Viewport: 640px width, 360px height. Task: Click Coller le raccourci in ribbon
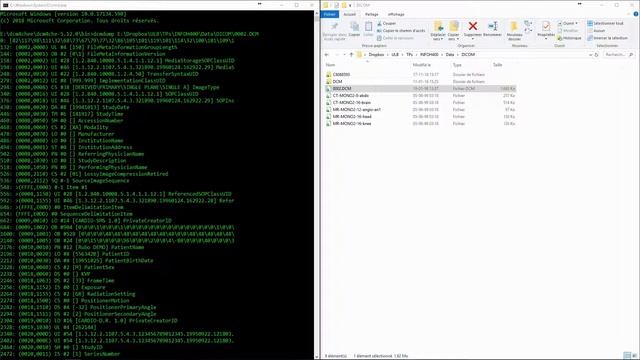tap(395, 38)
